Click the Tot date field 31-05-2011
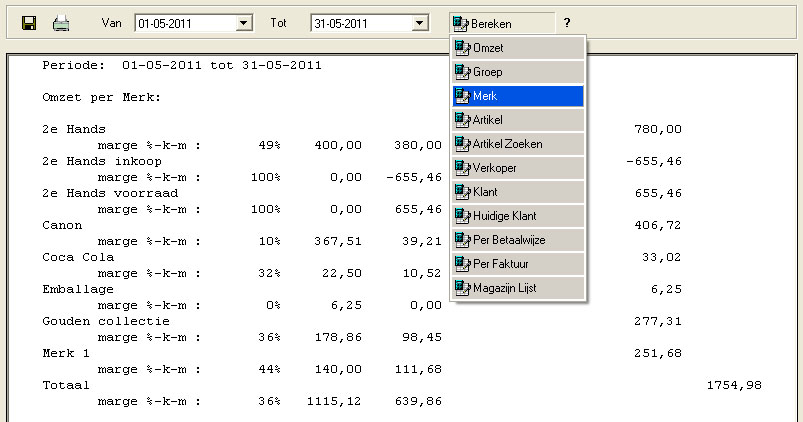Image resolution: width=803 pixels, height=422 pixels. point(361,22)
